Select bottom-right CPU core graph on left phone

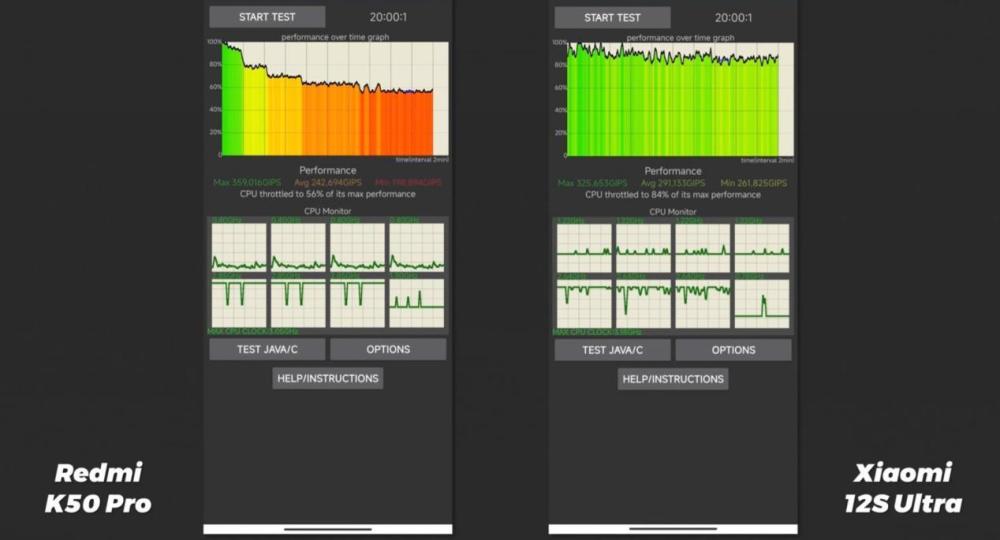(417, 303)
